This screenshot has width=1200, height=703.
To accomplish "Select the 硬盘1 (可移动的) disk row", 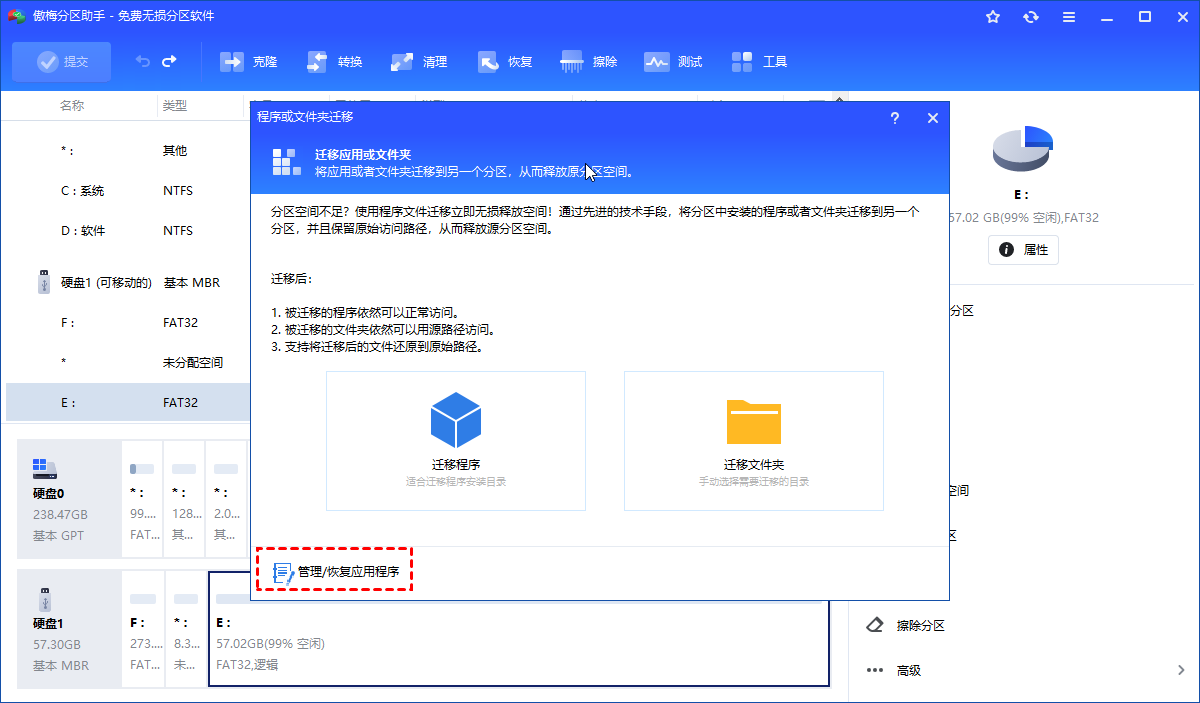I will (x=126, y=283).
